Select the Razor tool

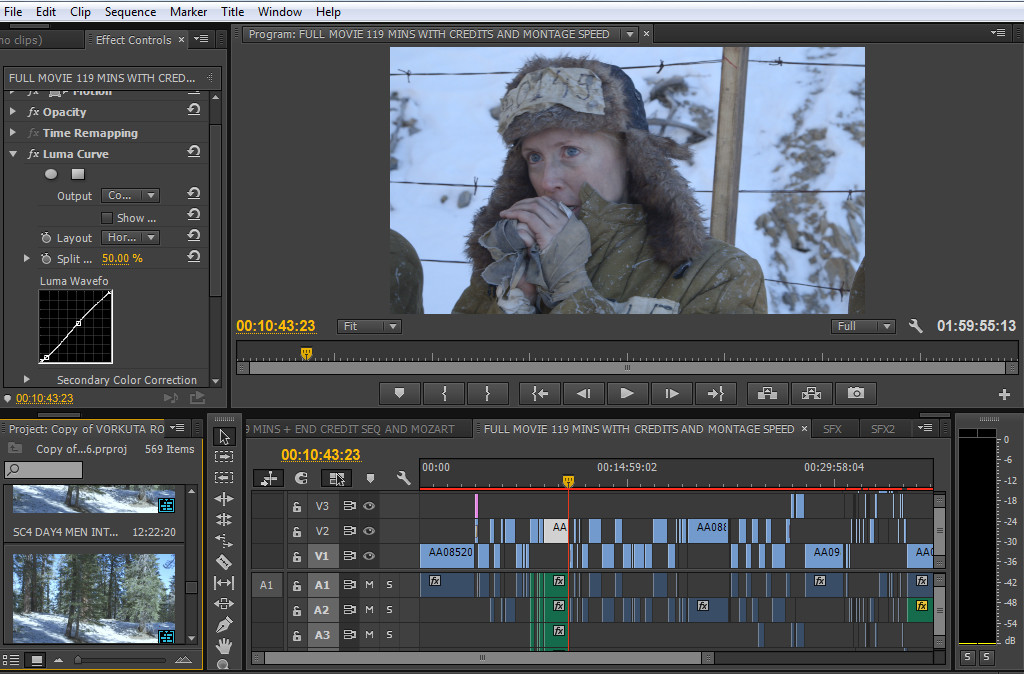[224, 562]
